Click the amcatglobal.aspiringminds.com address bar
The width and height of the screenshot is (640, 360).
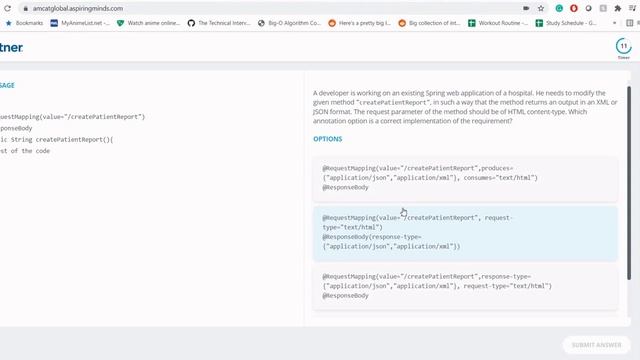pyautogui.click(x=269, y=8)
